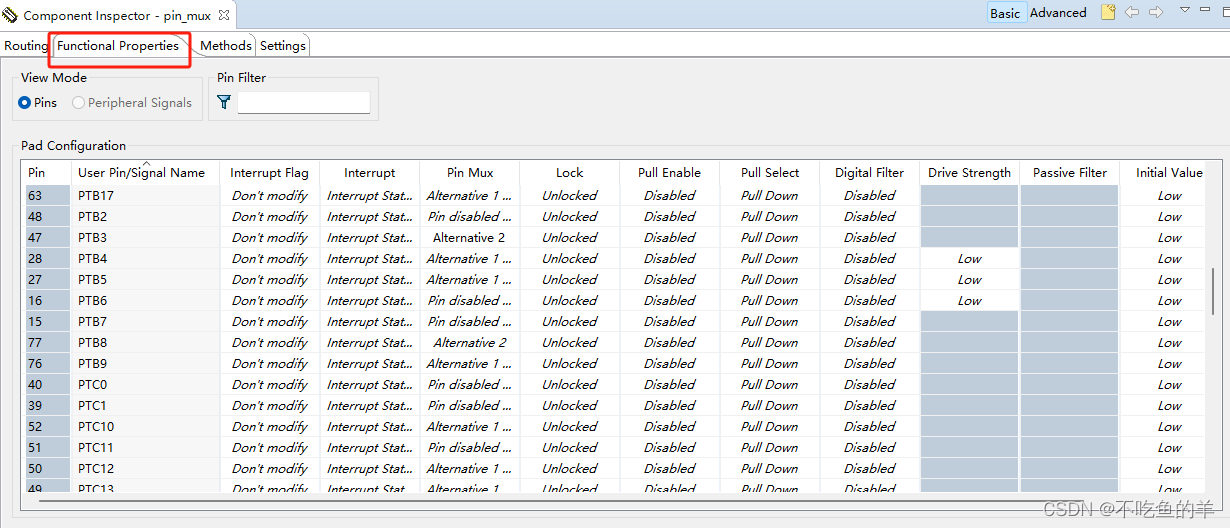The height and width of the screenshot is (528, 1230).
Task: Click Pull Enable Disabled cell for PTB9
Action: tap(669, 363)
